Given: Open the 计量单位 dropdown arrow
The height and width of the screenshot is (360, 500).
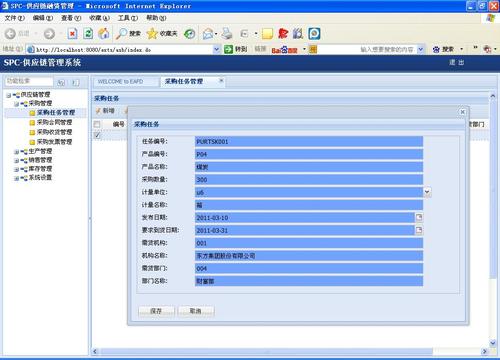Looking at the screenshot, I should (x=427, y=192).
